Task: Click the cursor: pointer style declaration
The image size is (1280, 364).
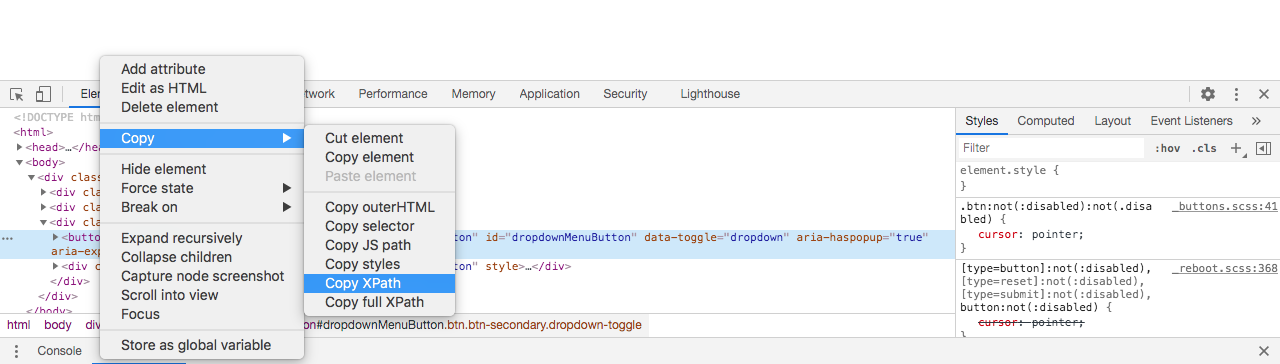Action: [x=1030, y=234]
